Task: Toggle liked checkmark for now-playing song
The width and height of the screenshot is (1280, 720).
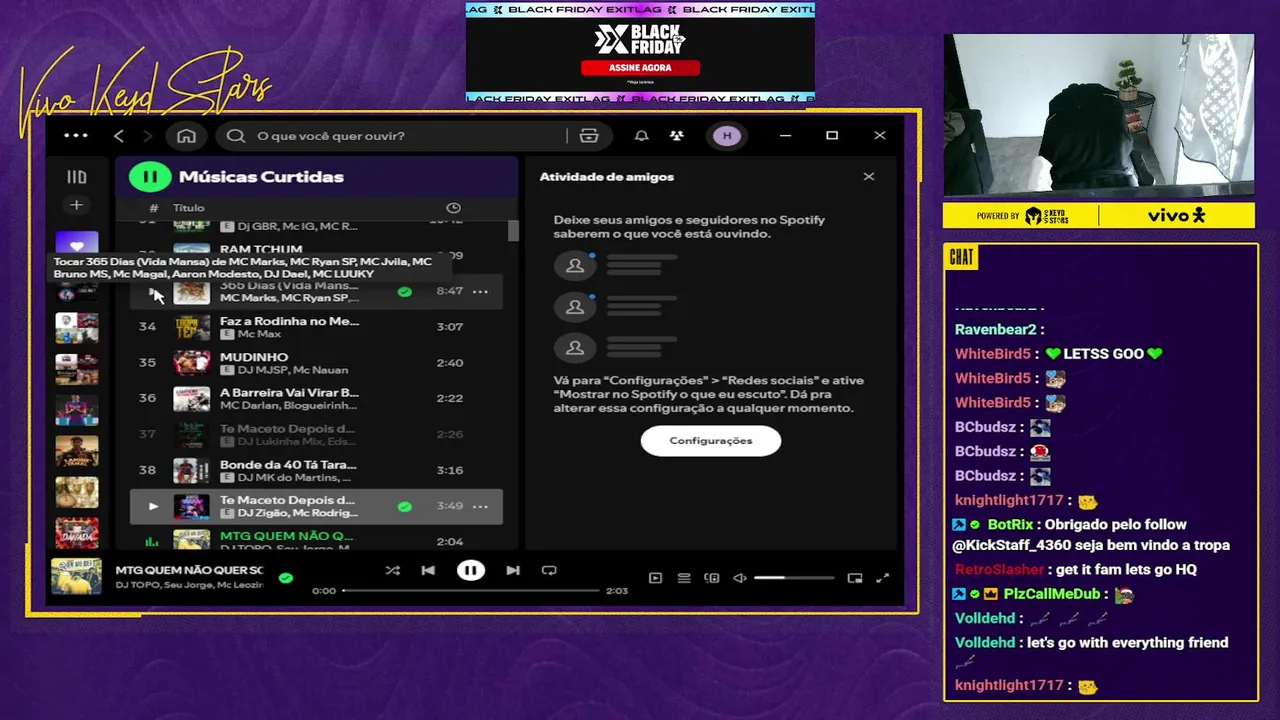Action: (x=286, y=577)
